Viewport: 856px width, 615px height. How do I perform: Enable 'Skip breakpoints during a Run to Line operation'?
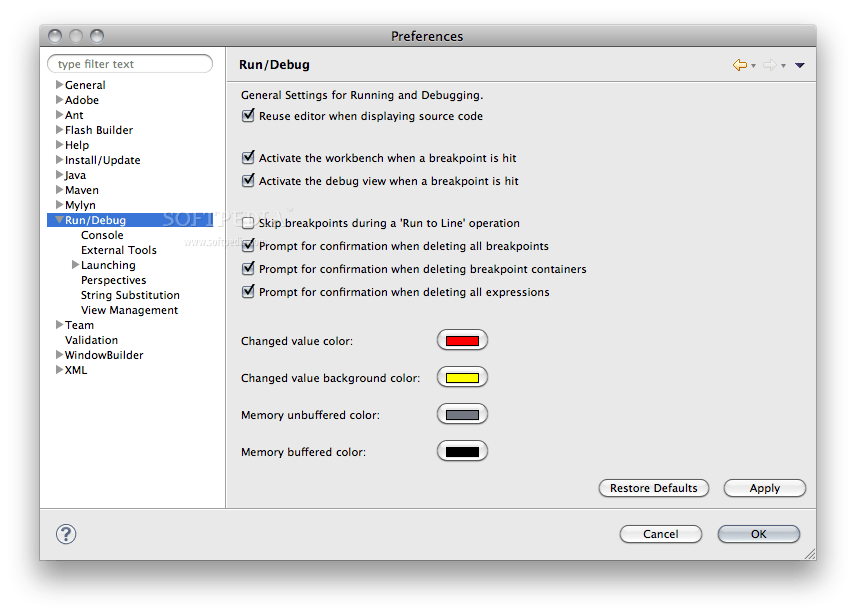(246, 223)
